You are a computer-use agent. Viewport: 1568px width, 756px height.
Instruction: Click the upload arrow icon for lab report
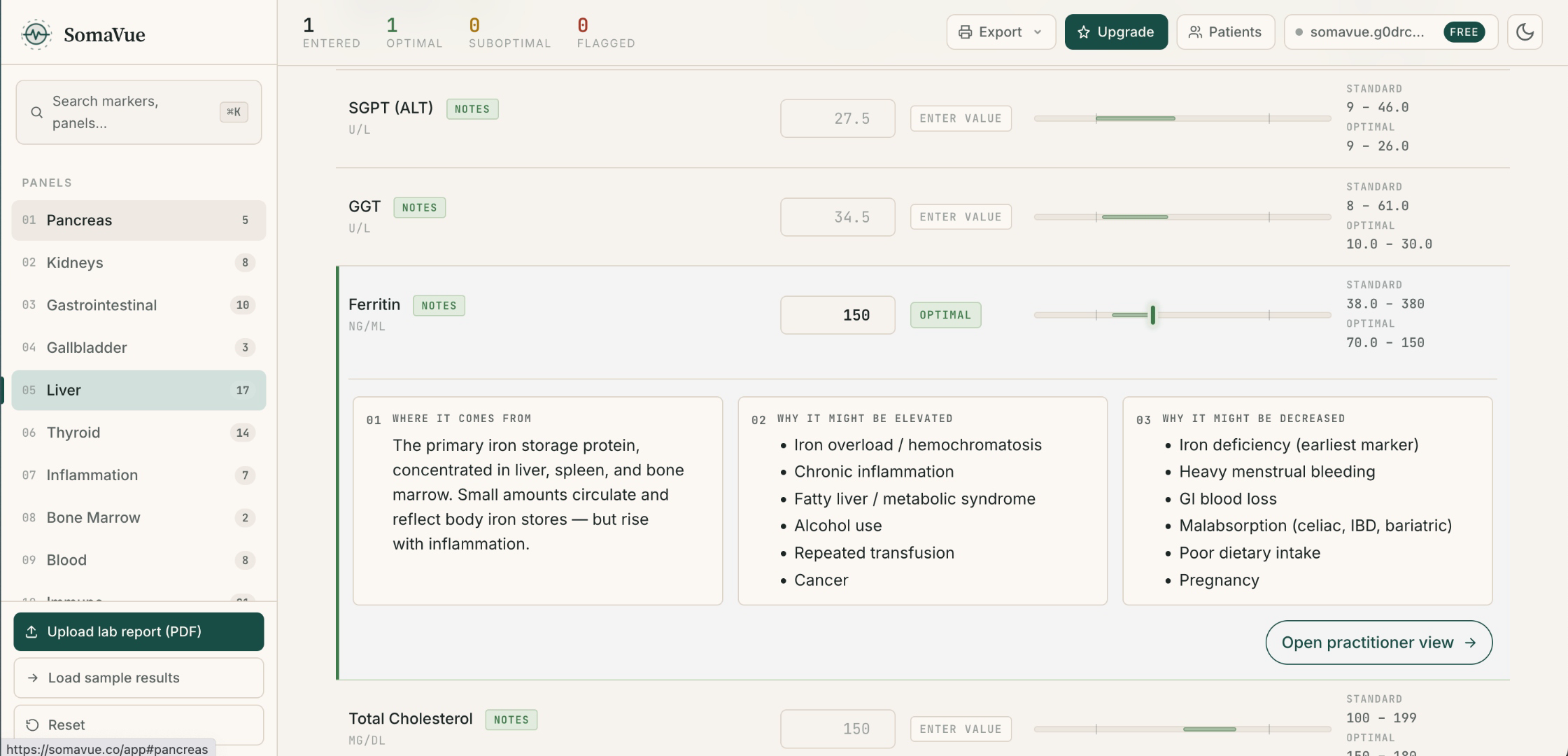[31, 632]
